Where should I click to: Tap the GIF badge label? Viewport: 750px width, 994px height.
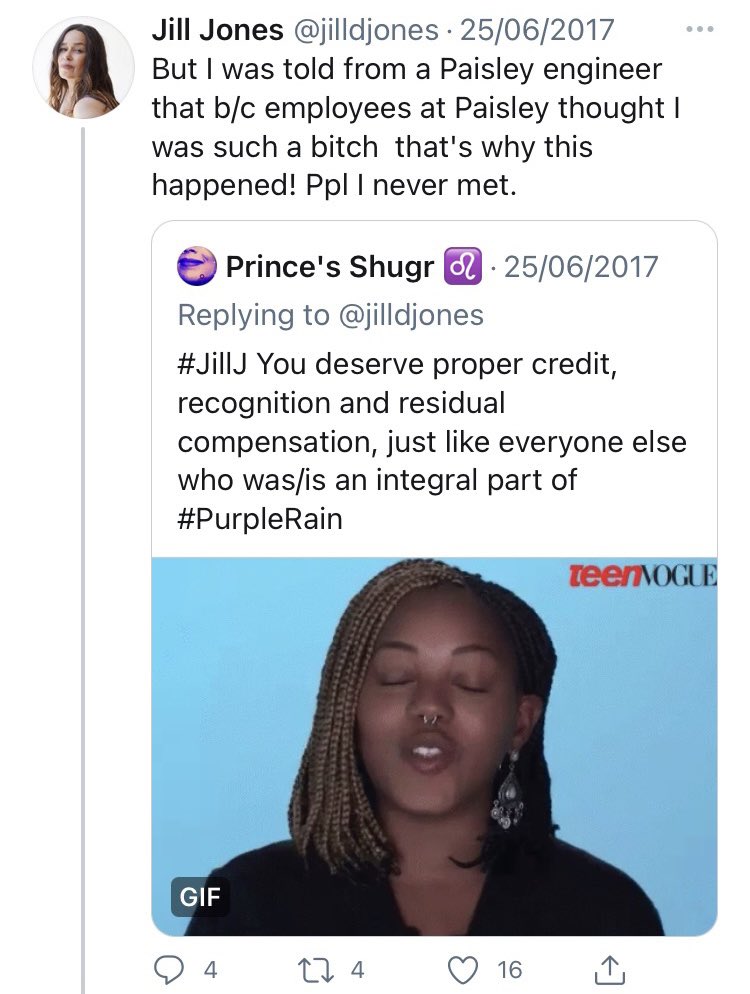(x=200, y=896)
